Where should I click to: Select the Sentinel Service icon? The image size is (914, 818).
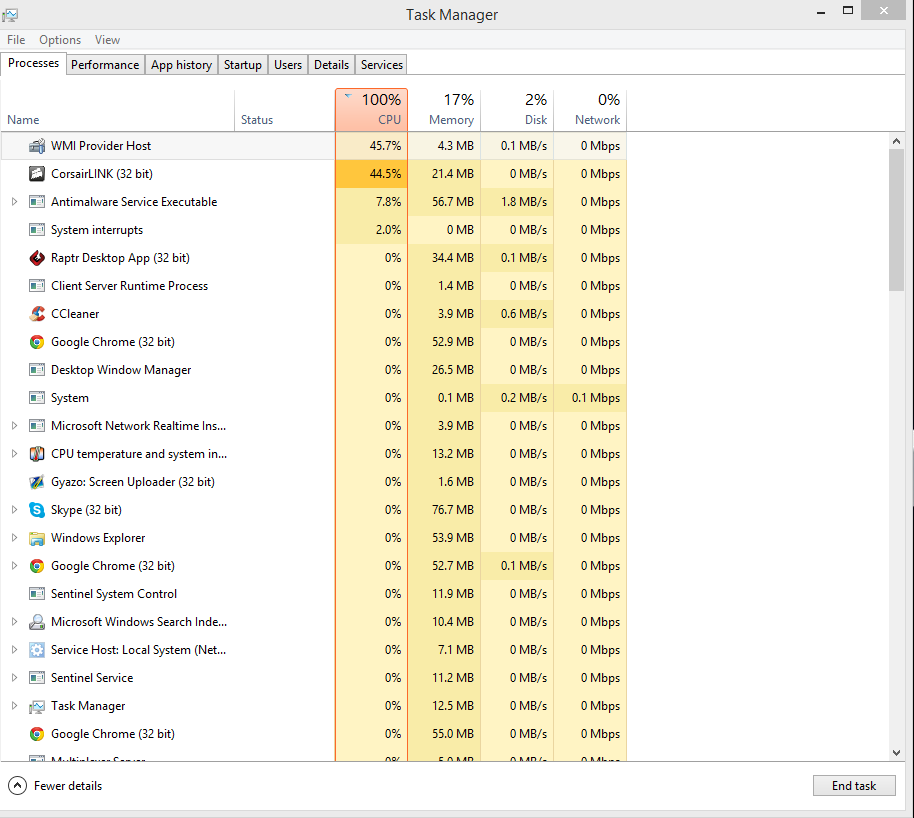click(x=37, y=677)
